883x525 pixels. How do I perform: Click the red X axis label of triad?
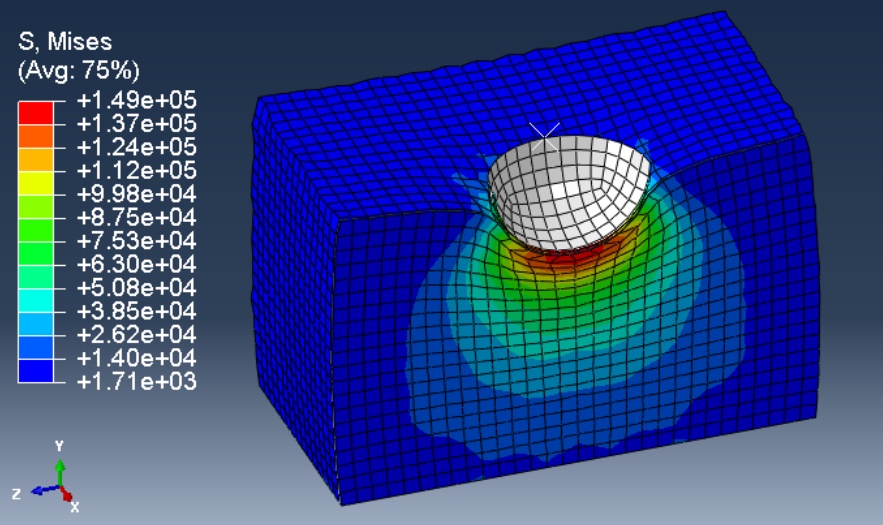coord(75,507)
